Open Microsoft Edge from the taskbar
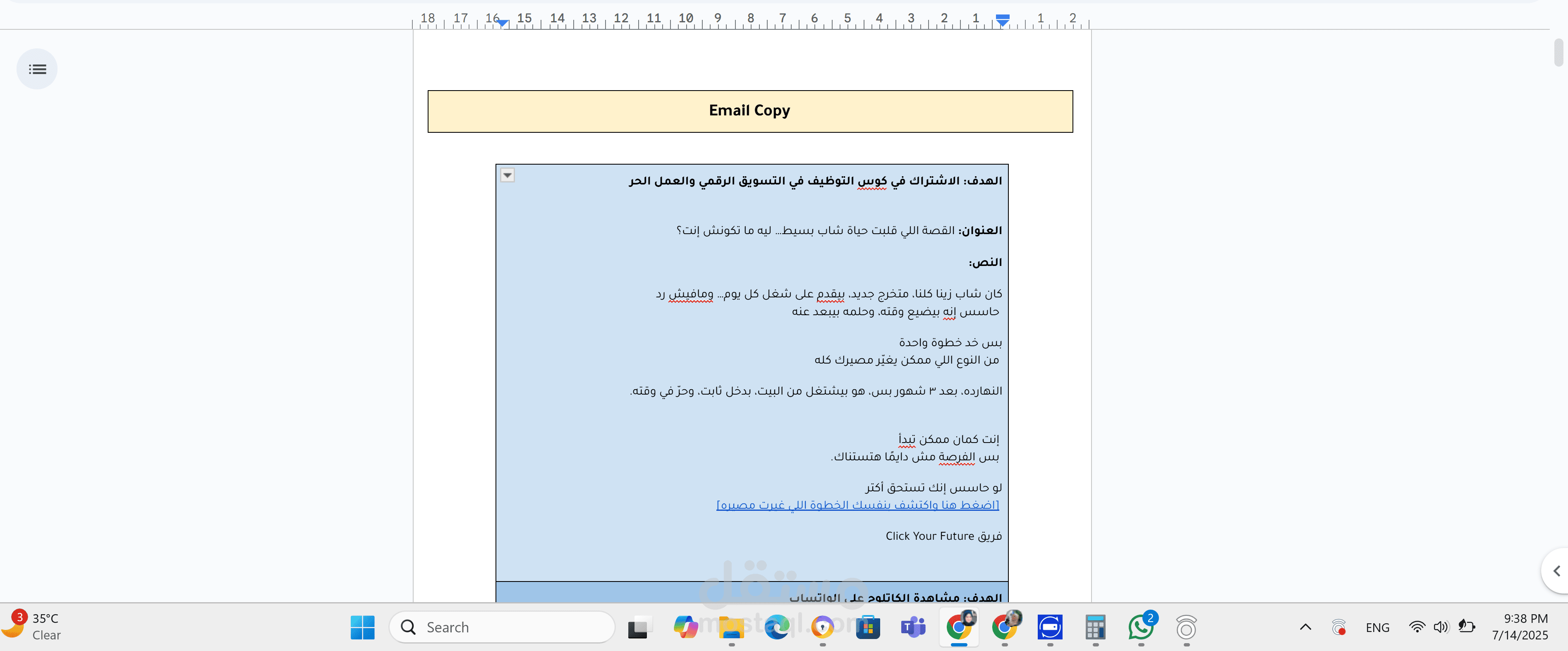Image resolution: width=1568 pixels, height=651 pixels. pyautogui.click(x=777, y=627)
